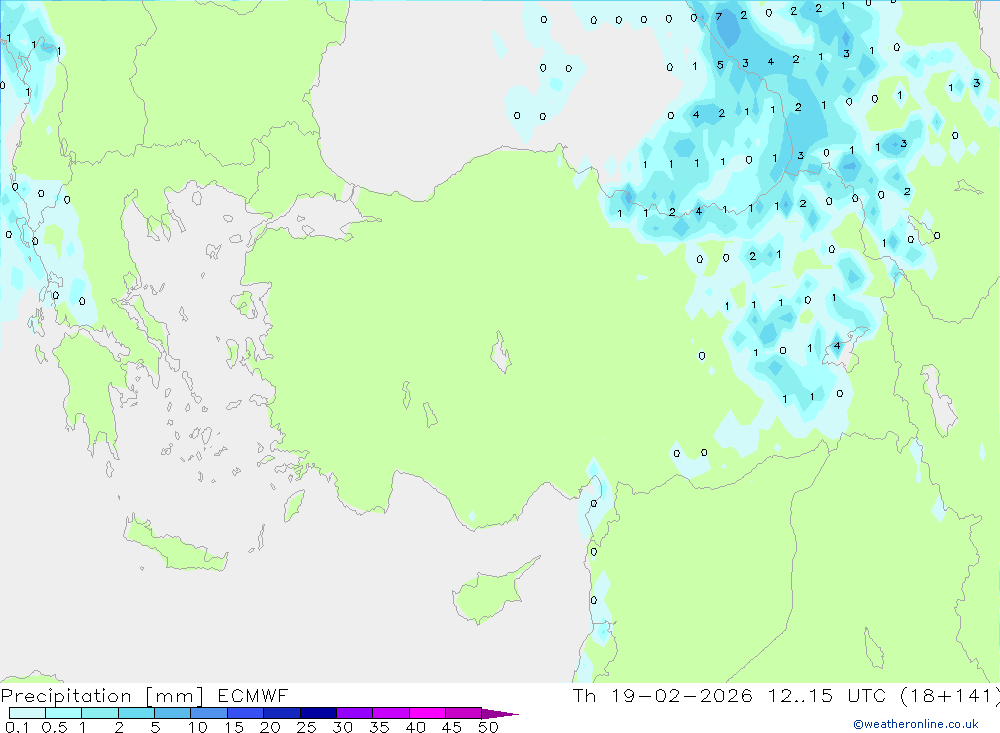1000x733 pixels.
Task: Select the 2–5 mm legend swatch
Action: (x=136, y=713)
